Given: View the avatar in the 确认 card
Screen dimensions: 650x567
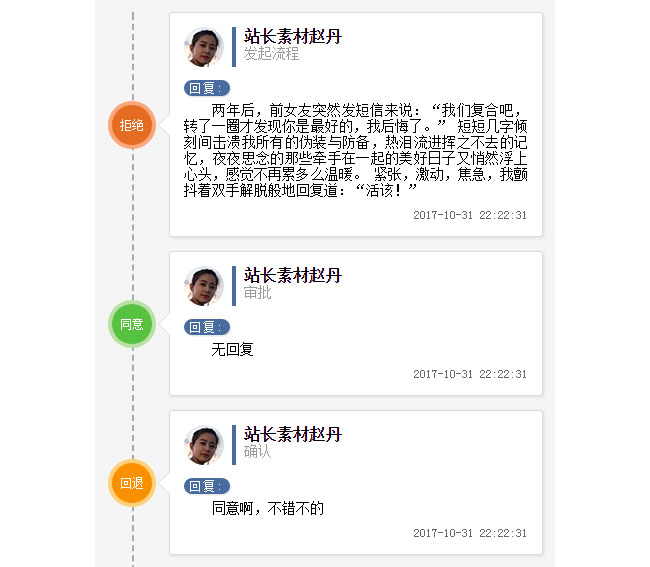Looking at the screenshot, I should [204, 445].
